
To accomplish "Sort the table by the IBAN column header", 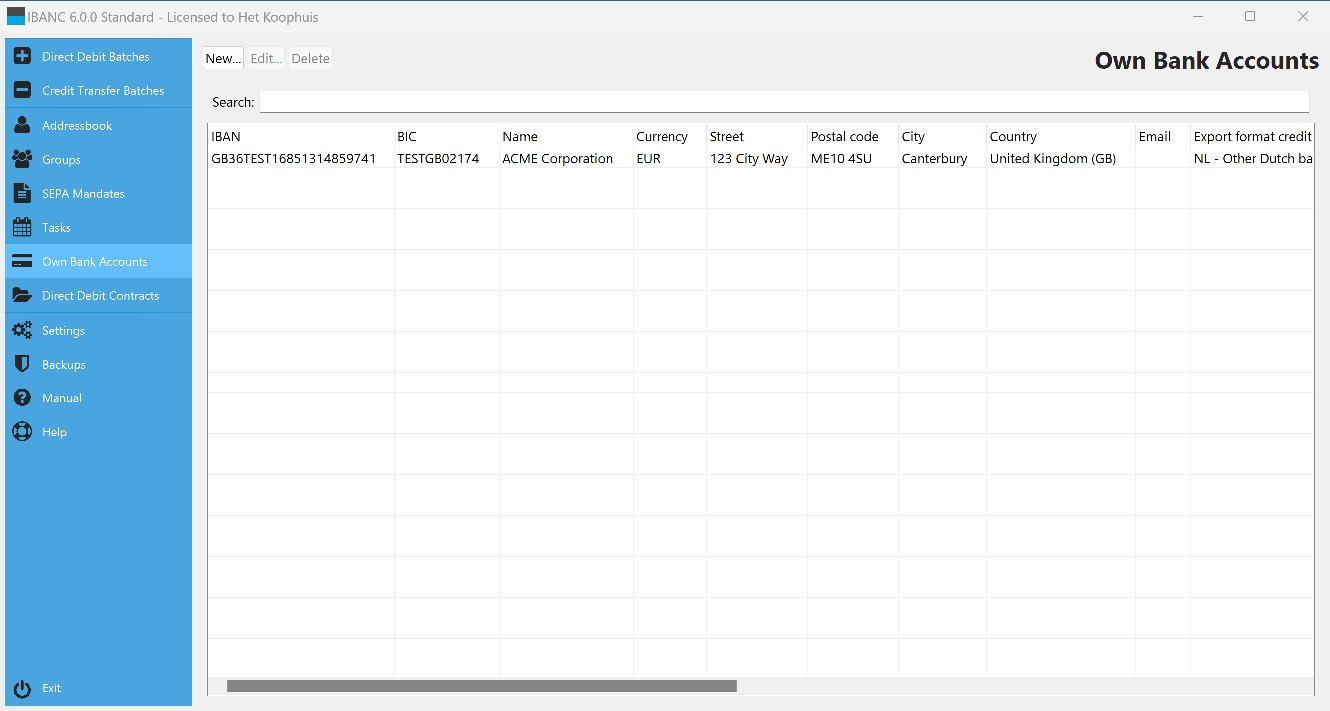I will 226,137.
